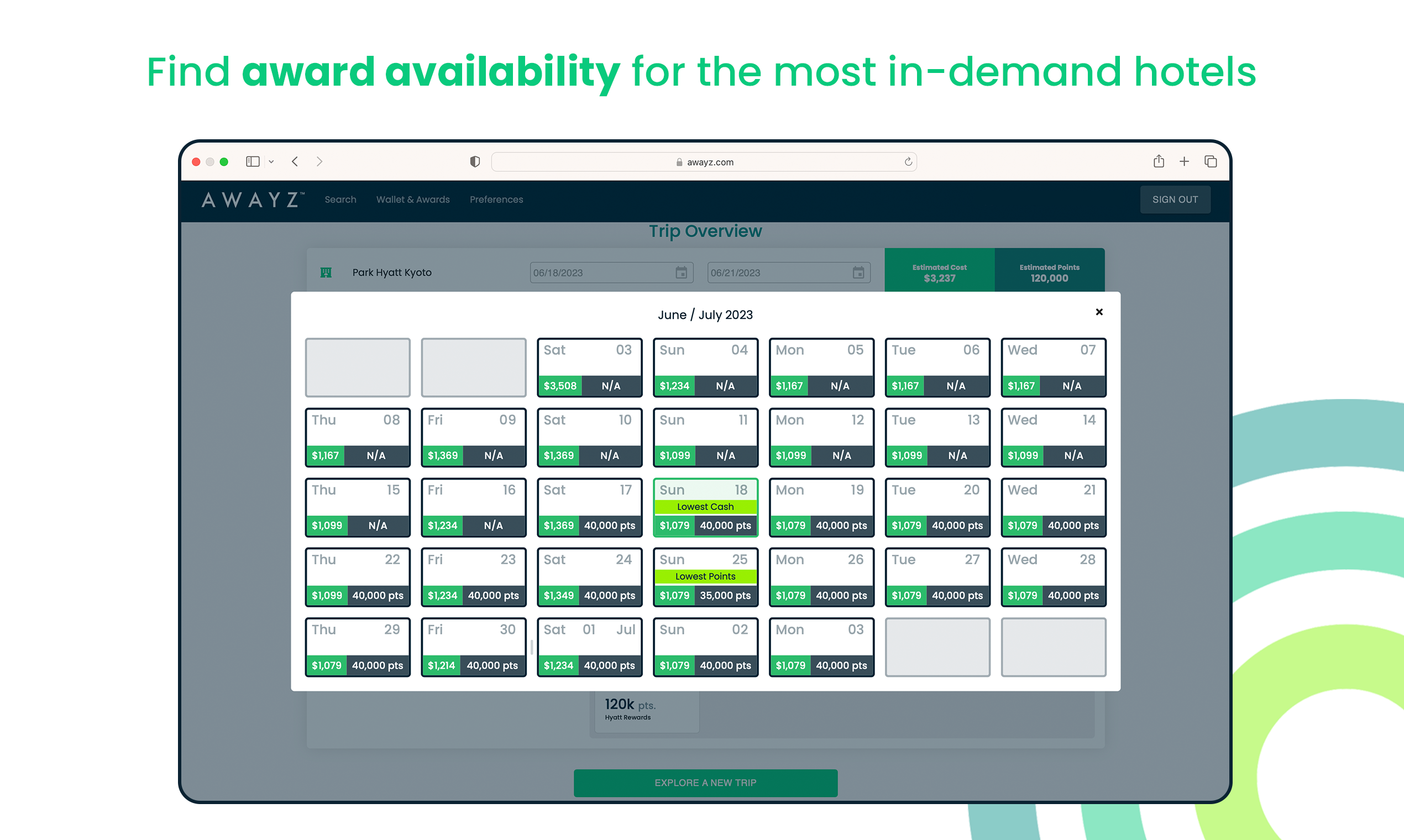
Task: Pick Sat 24 with $1,349 rate
Action: (x=589, y=577)
